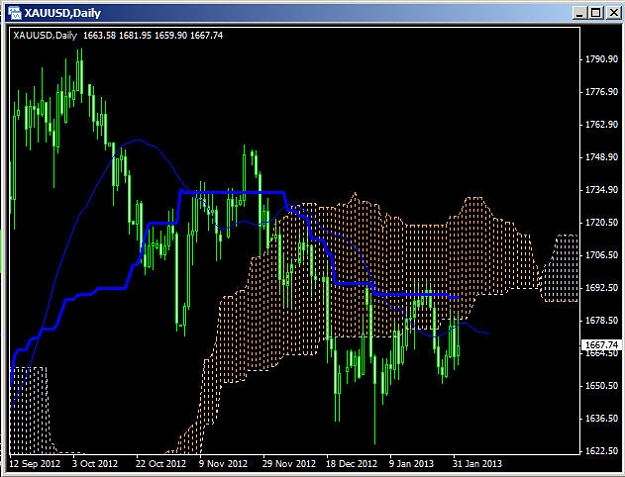Click price scale label 1650.50
Image resolution: width=625 pixels, height=477 pixels.
tap(601, 386)
